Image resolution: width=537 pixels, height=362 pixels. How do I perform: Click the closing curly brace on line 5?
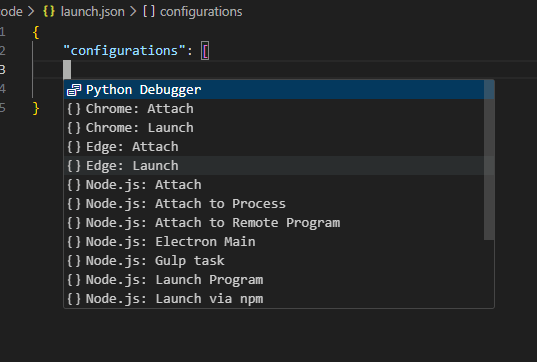tap(36, 109)
